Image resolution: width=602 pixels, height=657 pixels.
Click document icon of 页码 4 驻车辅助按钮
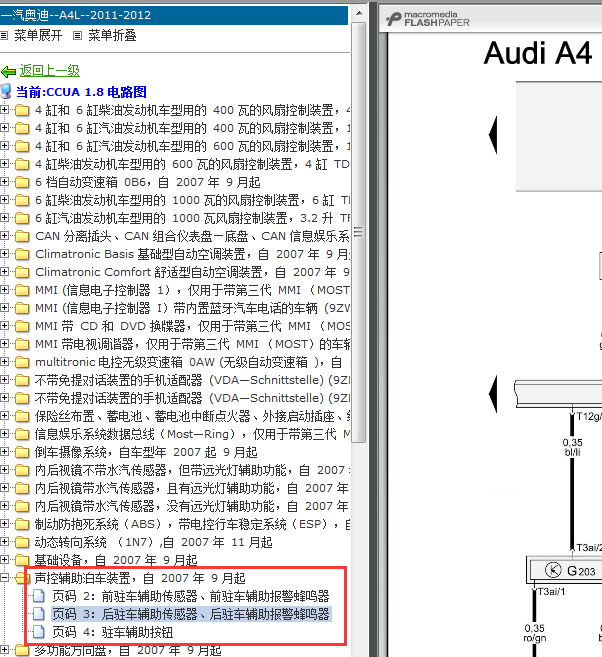(39, 632)
